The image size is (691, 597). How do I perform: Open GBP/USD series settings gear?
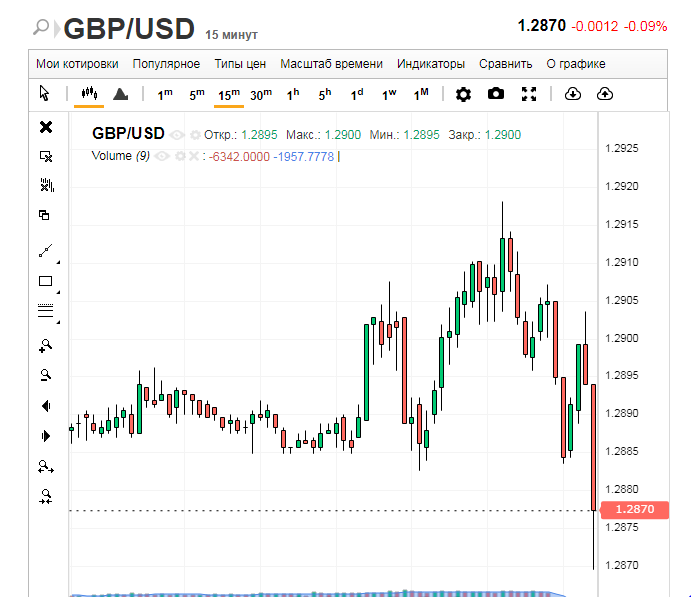[195, 135]
